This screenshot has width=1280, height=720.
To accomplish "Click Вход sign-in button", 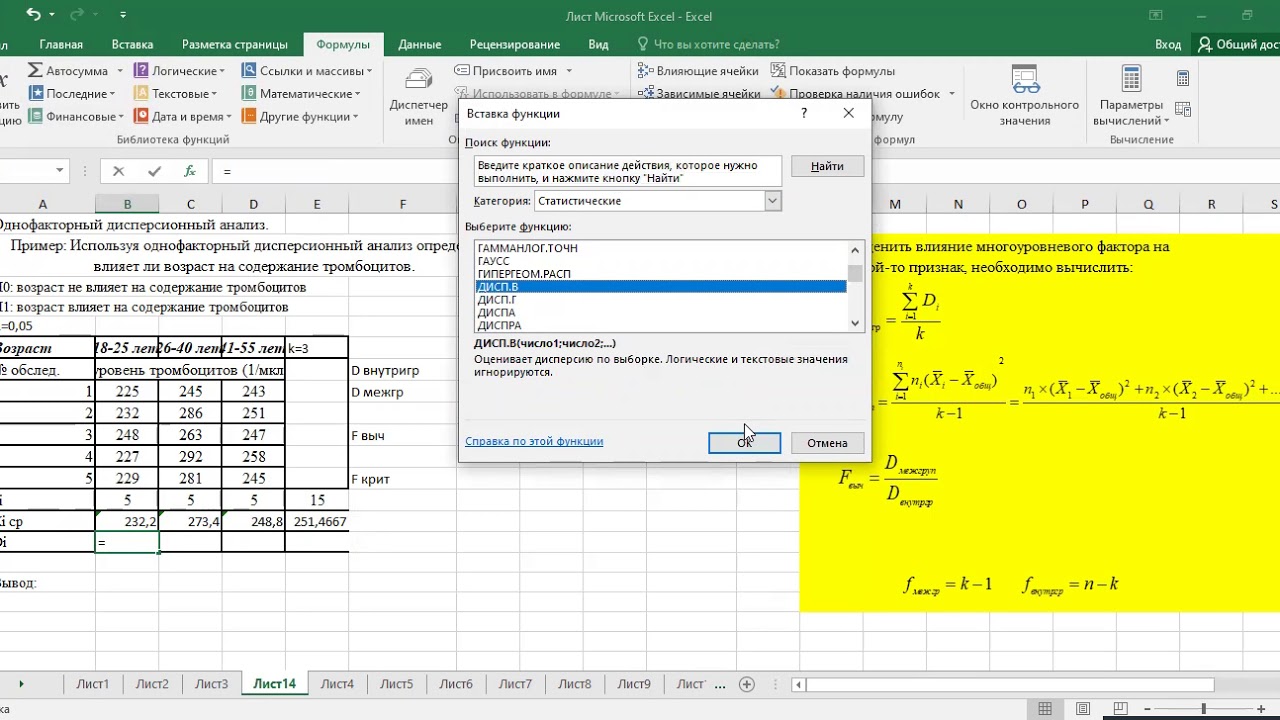I will point(1168,44).
